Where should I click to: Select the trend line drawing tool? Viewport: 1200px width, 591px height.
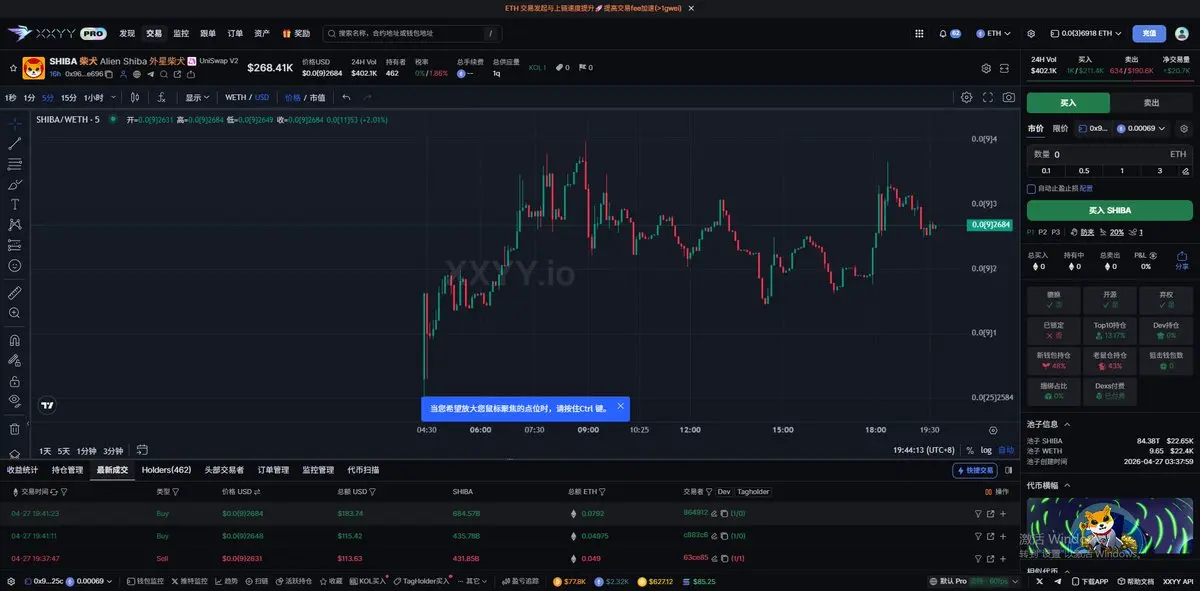(14, 144)
